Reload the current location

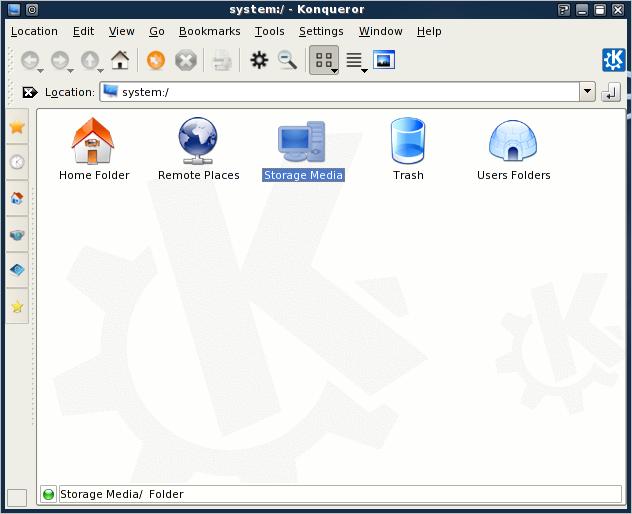coord(156,60)
